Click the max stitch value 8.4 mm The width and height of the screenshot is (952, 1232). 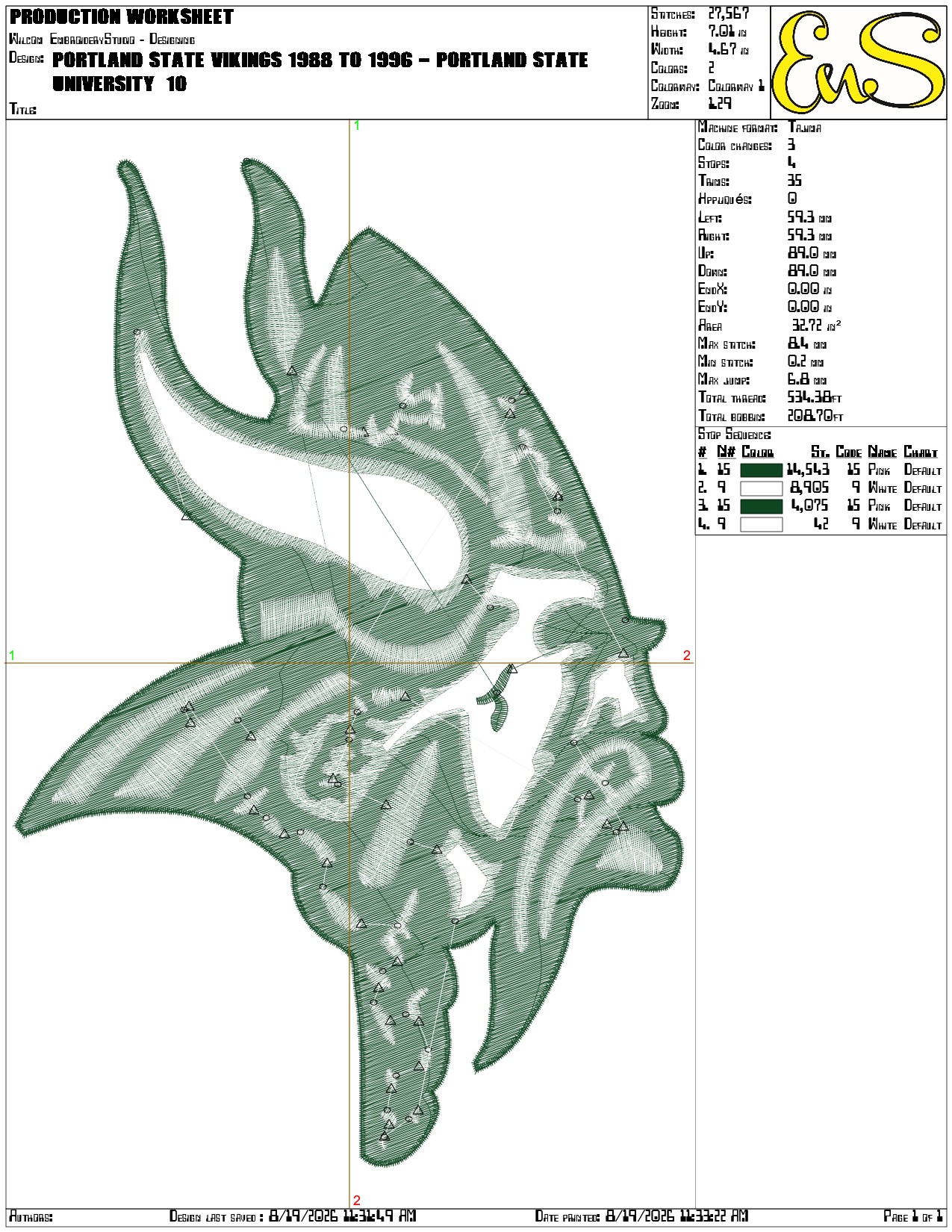(807, 343)
